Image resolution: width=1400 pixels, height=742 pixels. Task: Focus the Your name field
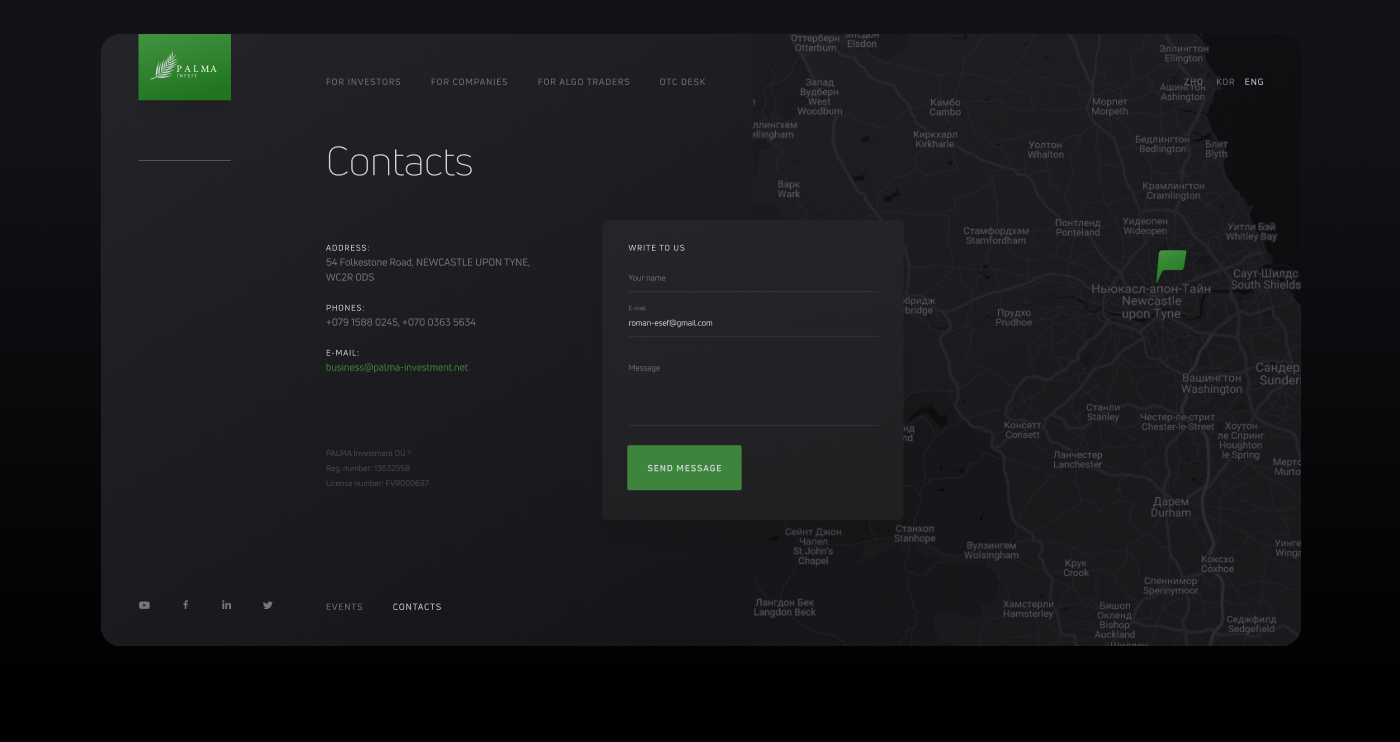tap(753, 279)
